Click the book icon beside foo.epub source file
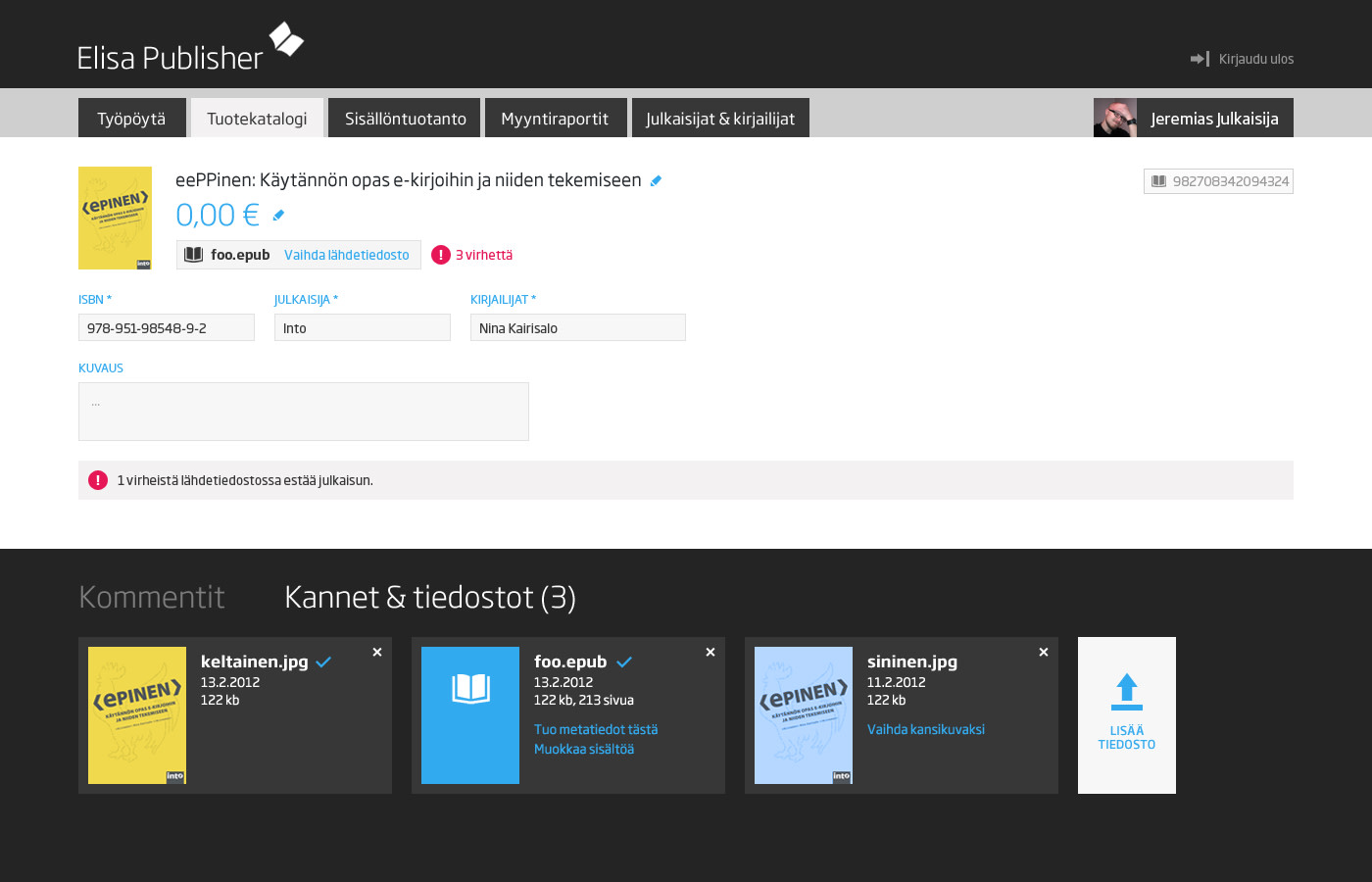 [194, 255]
